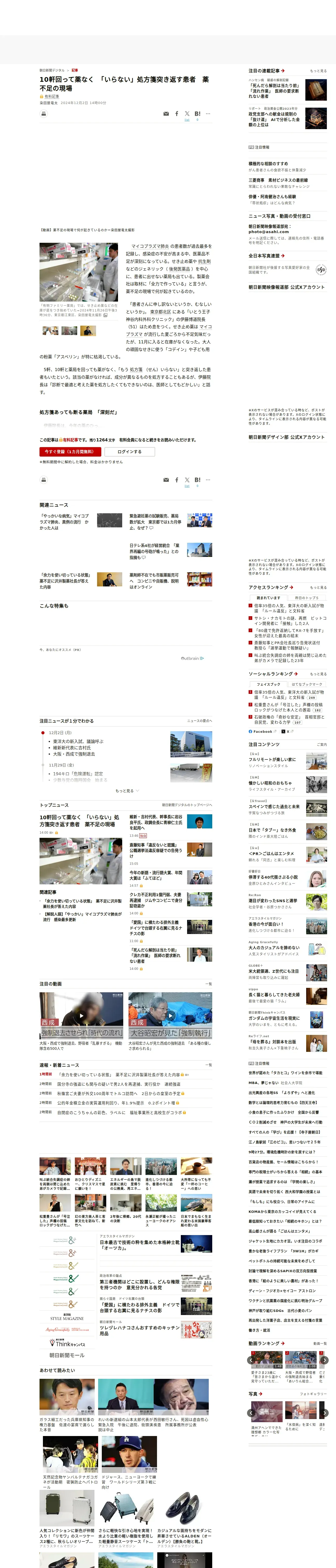Click ご案内 link beside 注目コンテンツ
The width and height of the screenshot is (336, 1568).
[x=322, y=745]
